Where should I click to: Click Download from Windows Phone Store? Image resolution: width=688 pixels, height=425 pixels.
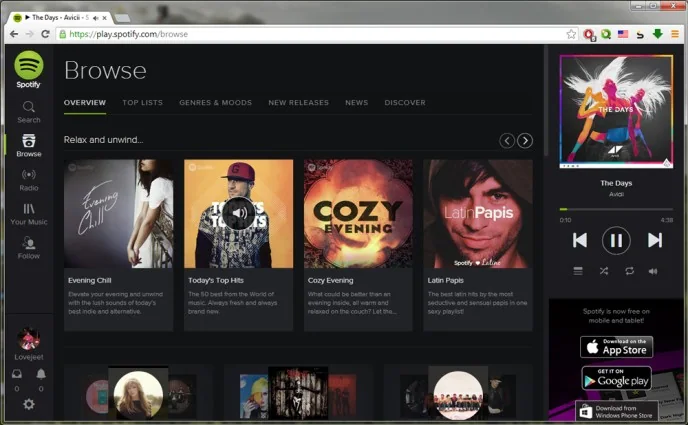coord(616,411)
